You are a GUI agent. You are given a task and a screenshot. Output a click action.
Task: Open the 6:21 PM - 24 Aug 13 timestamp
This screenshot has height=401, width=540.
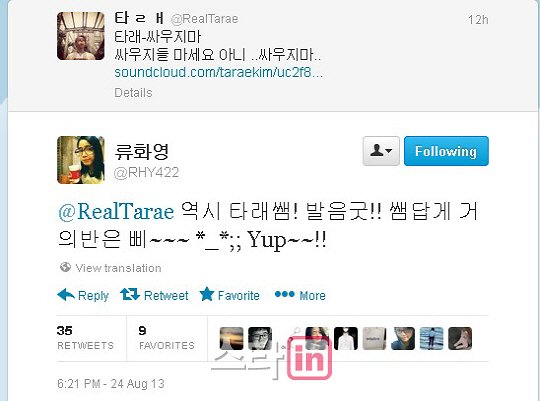[x=111, y=383]
